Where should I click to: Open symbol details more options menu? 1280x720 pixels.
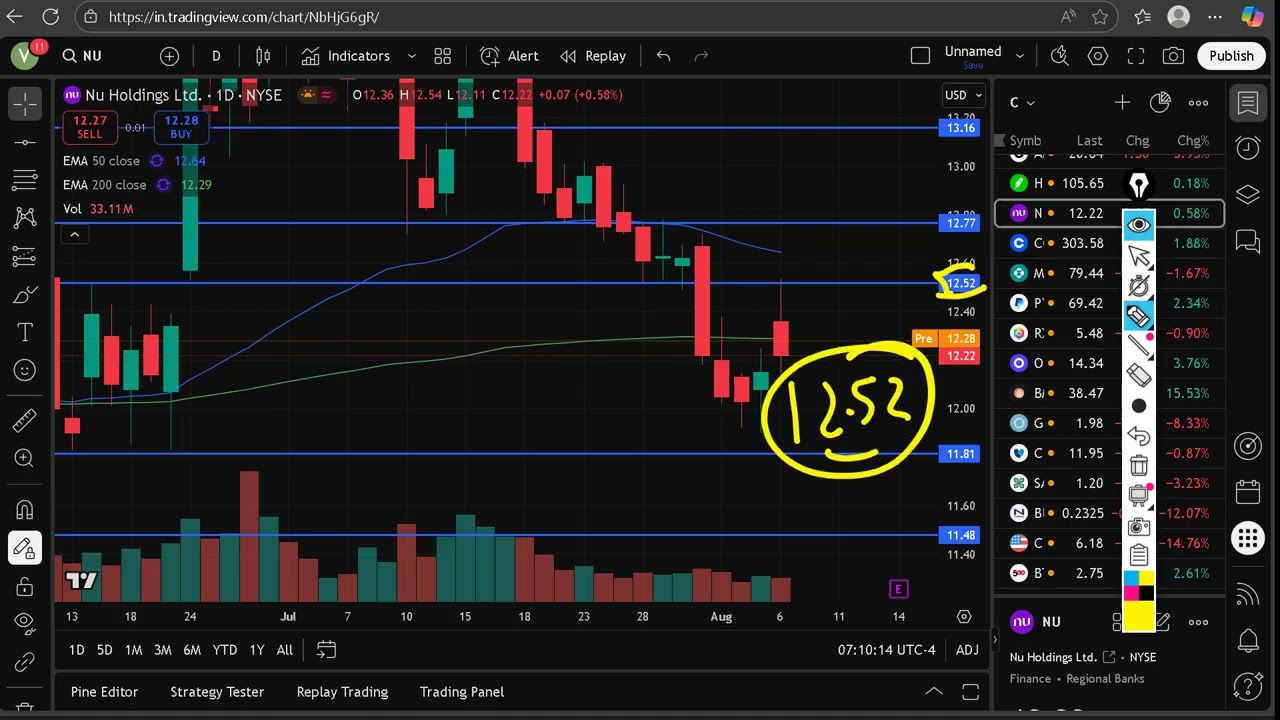(x=1198, y=622)
